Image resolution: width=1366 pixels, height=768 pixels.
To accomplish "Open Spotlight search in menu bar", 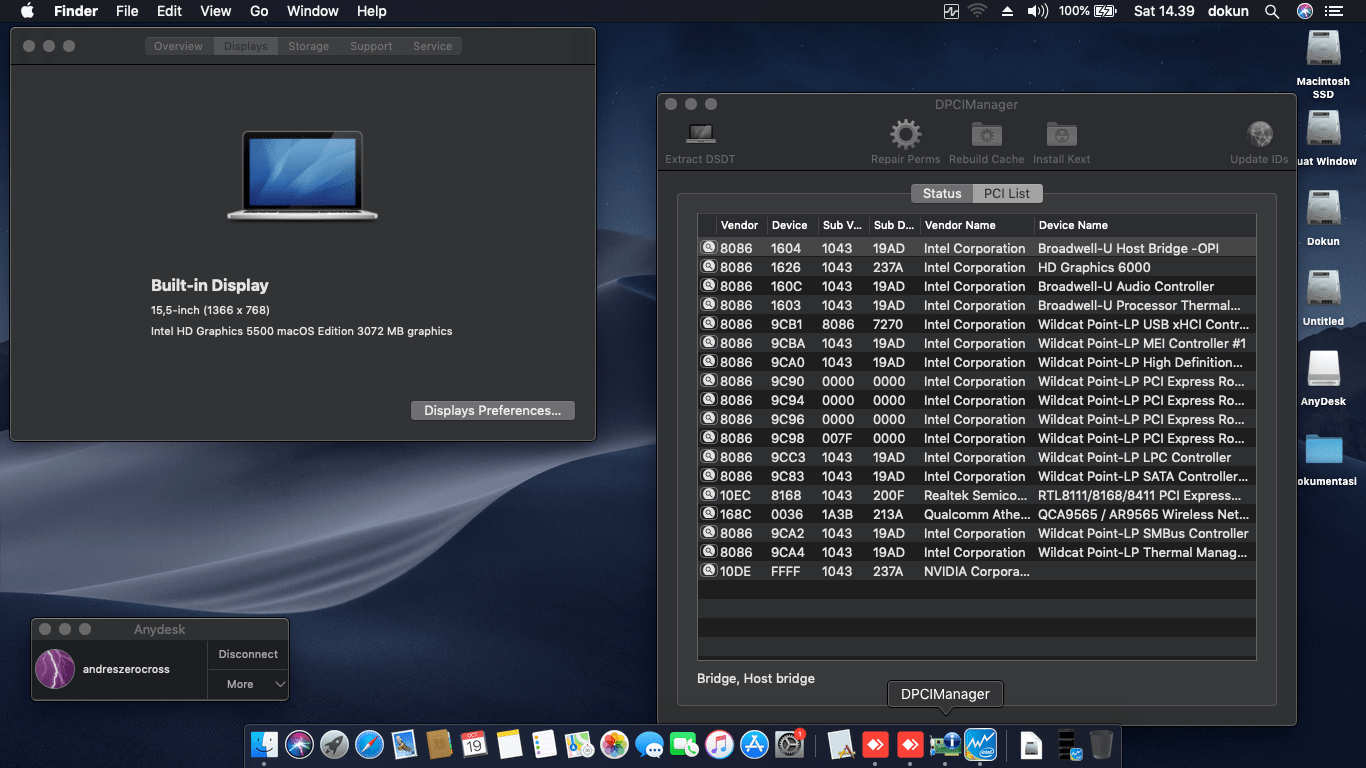I will pyautogui.click(x=1272, y=11).
